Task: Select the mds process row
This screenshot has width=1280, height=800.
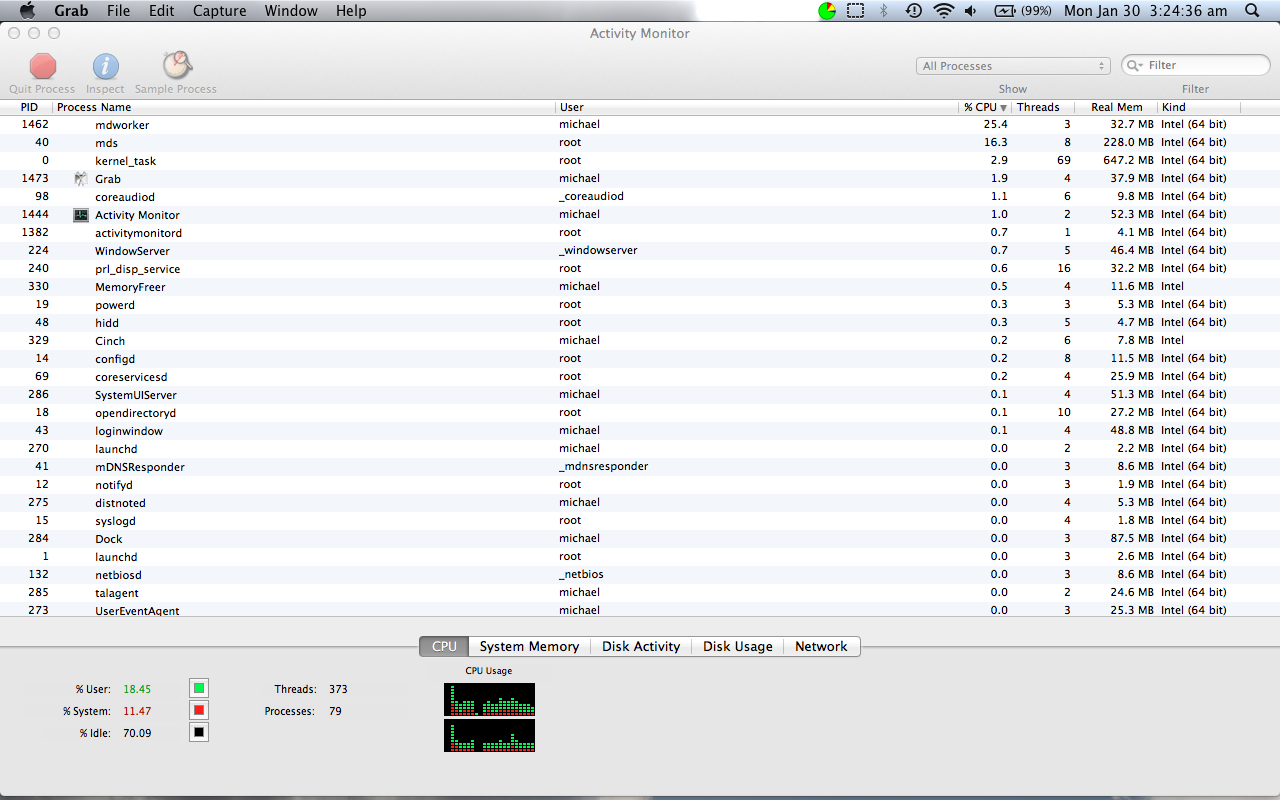Action: point(640,143)
